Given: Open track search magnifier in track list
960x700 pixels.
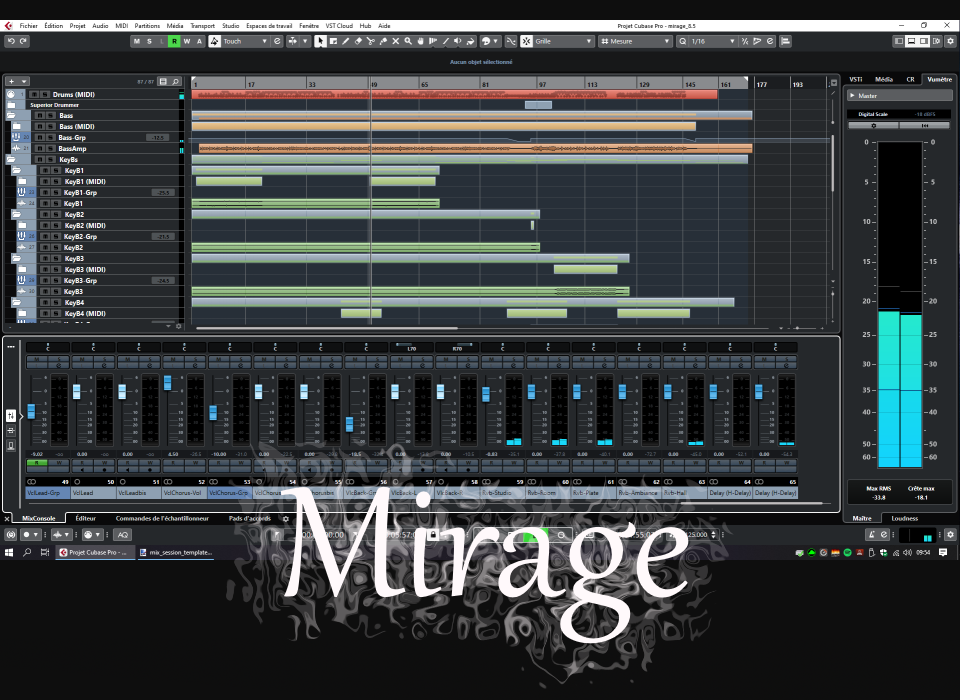Looking at the screenshot, I should (x=176, y=81).
